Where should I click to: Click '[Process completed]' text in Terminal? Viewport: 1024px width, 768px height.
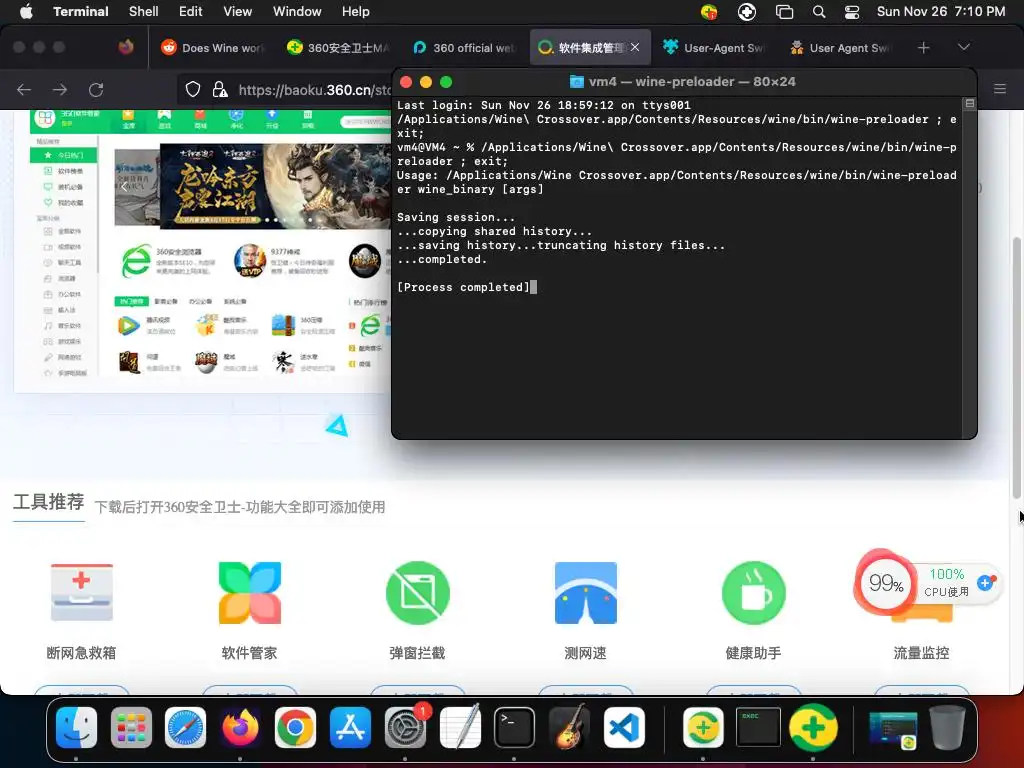tap(463, 287)
